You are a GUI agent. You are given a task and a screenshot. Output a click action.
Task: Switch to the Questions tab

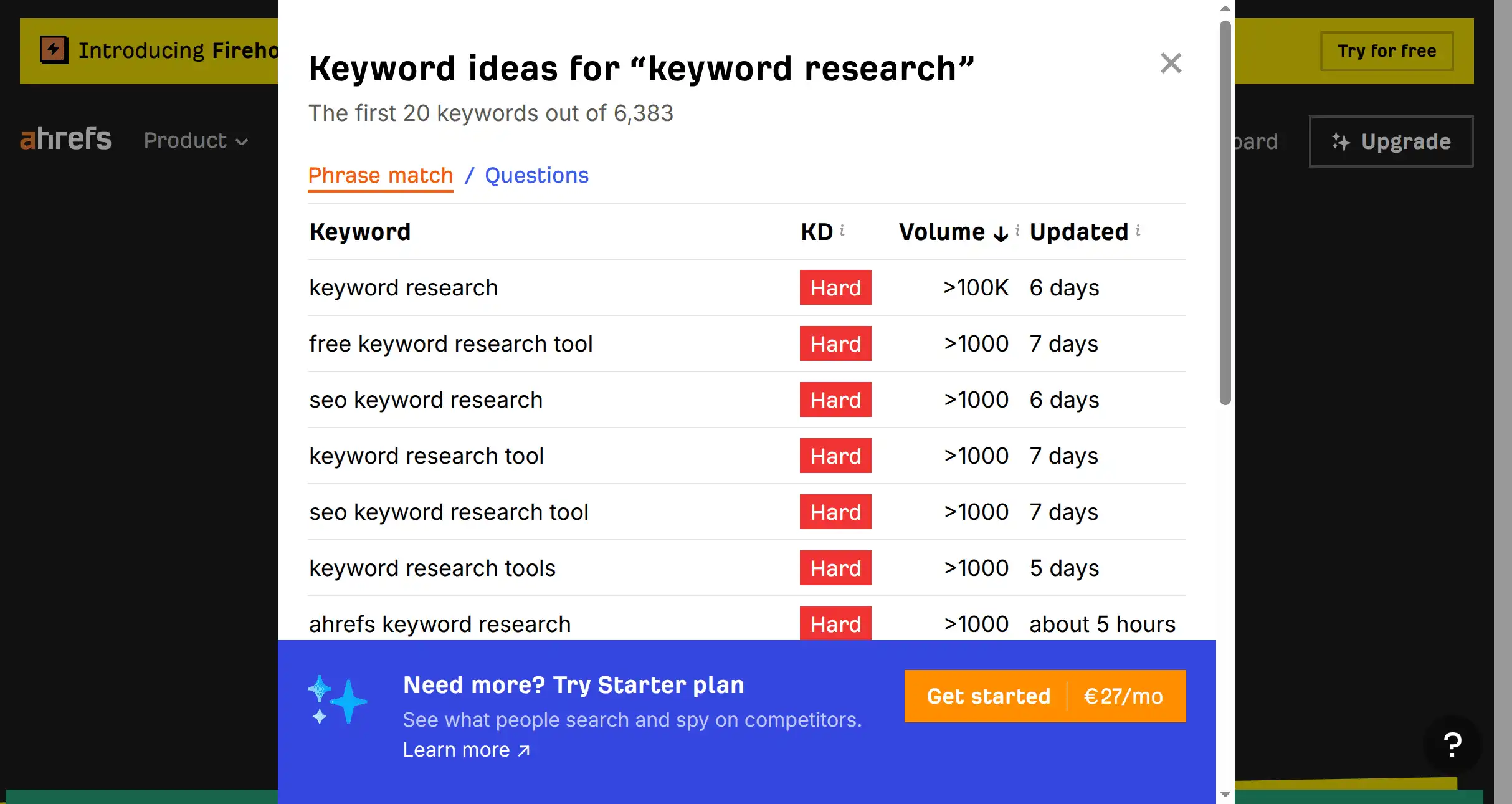click(536, 175)
